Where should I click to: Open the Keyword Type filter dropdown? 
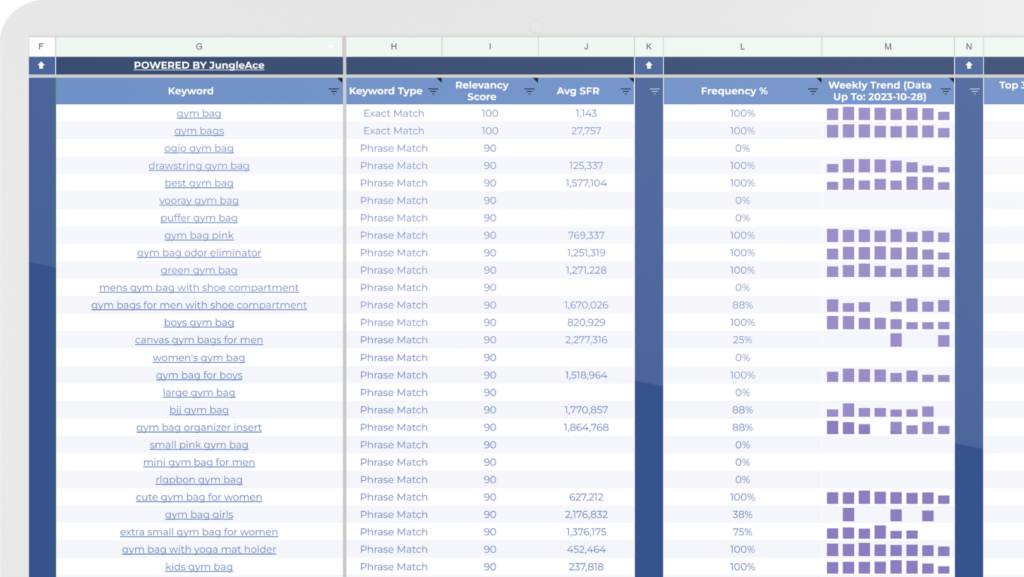433,91
